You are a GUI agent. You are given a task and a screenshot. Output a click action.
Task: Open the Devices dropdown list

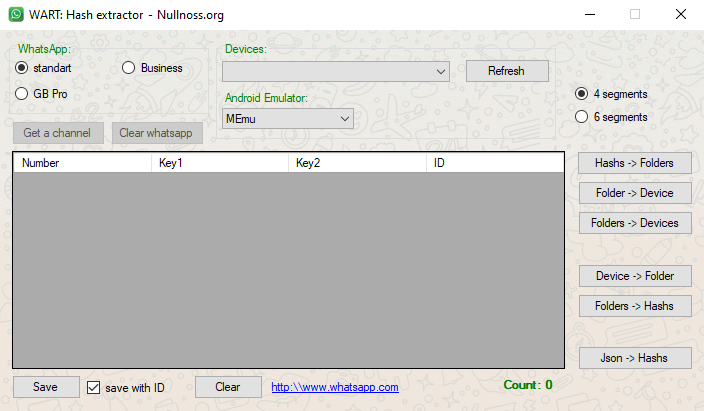pyautogui.click(x=441, y=71)
